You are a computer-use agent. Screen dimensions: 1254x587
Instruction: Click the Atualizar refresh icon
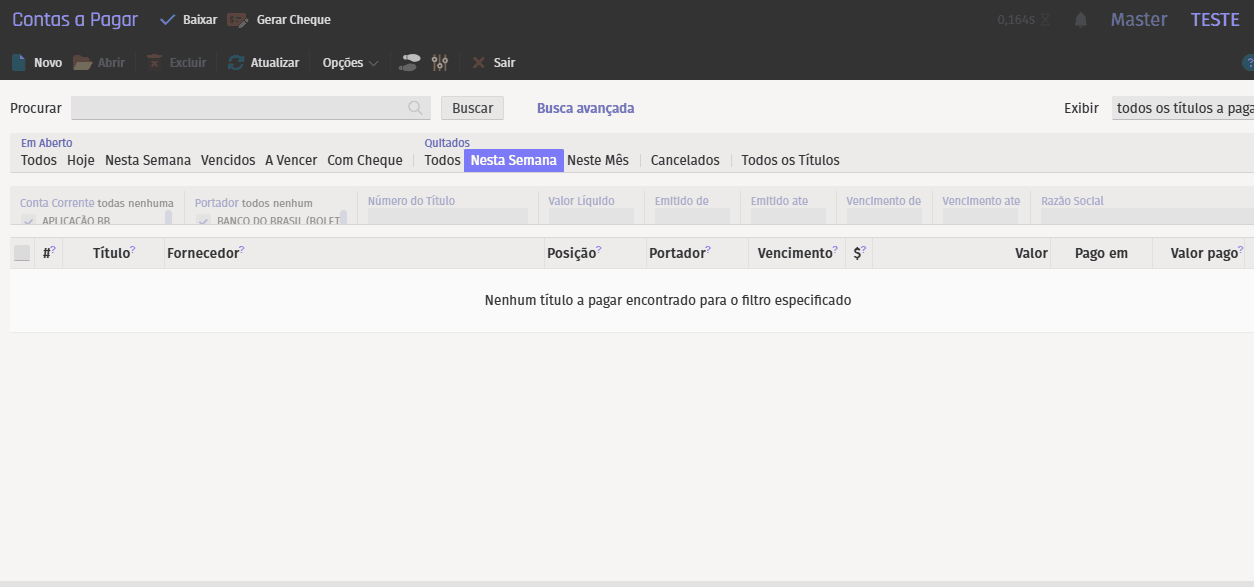(236, 63)
